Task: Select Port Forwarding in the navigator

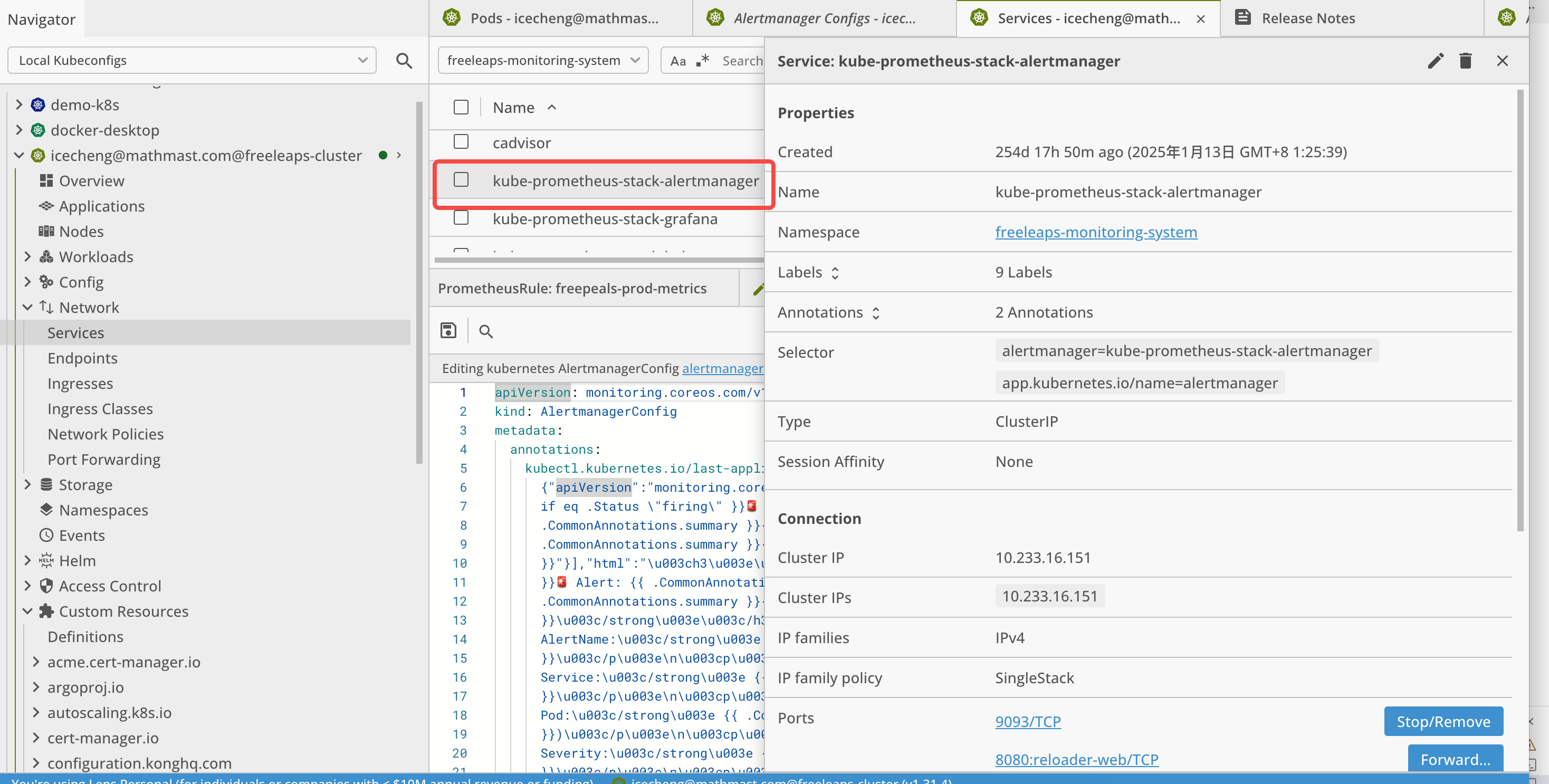Action: [103, 460]
